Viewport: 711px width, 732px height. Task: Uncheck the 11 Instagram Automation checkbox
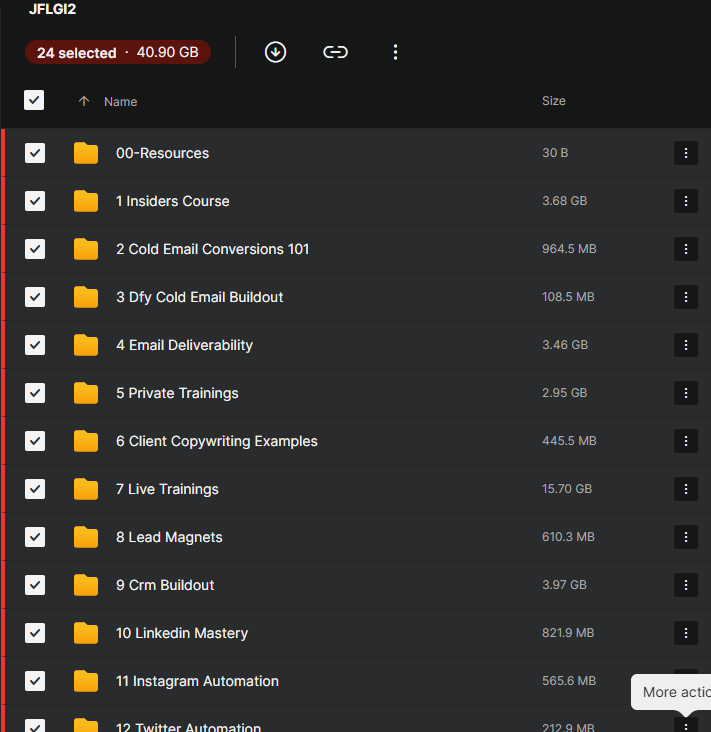pyautogui.click(x=35, y=681)
